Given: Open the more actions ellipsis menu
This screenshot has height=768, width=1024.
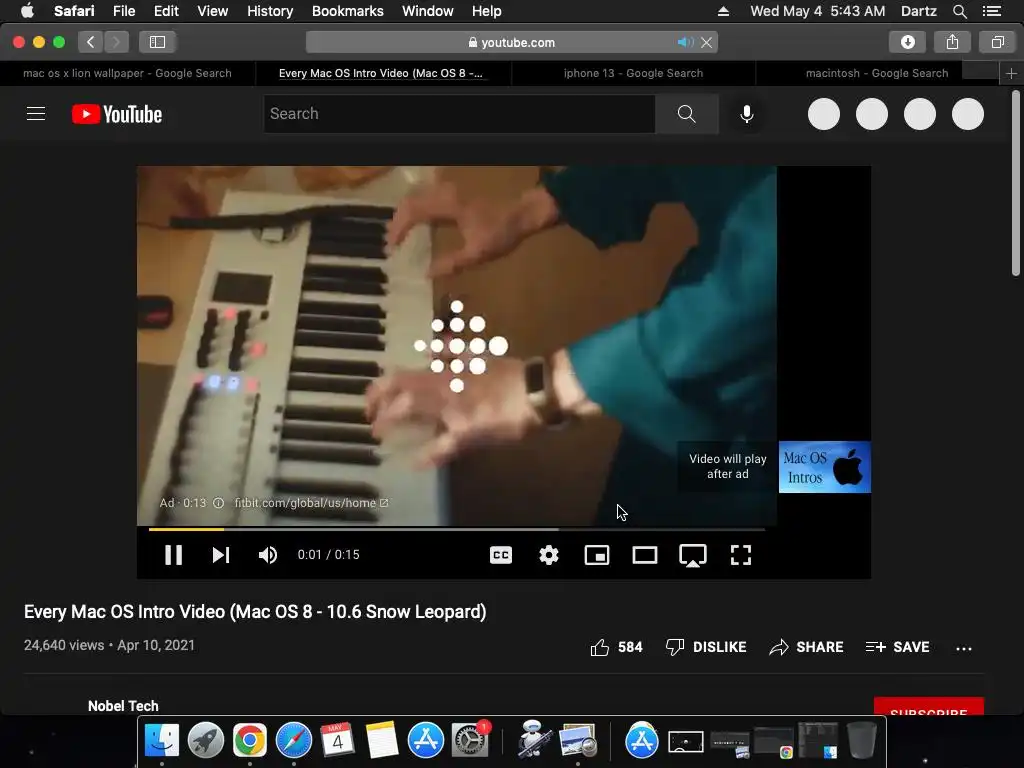Looking at the screenshot, I should (x=963, y=648).
